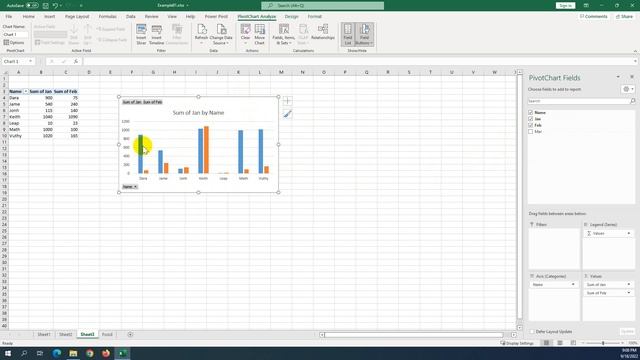This screenshot has width=640, height=360.
Task: Toggle the Field List button
Action: (x=348, y=34)
